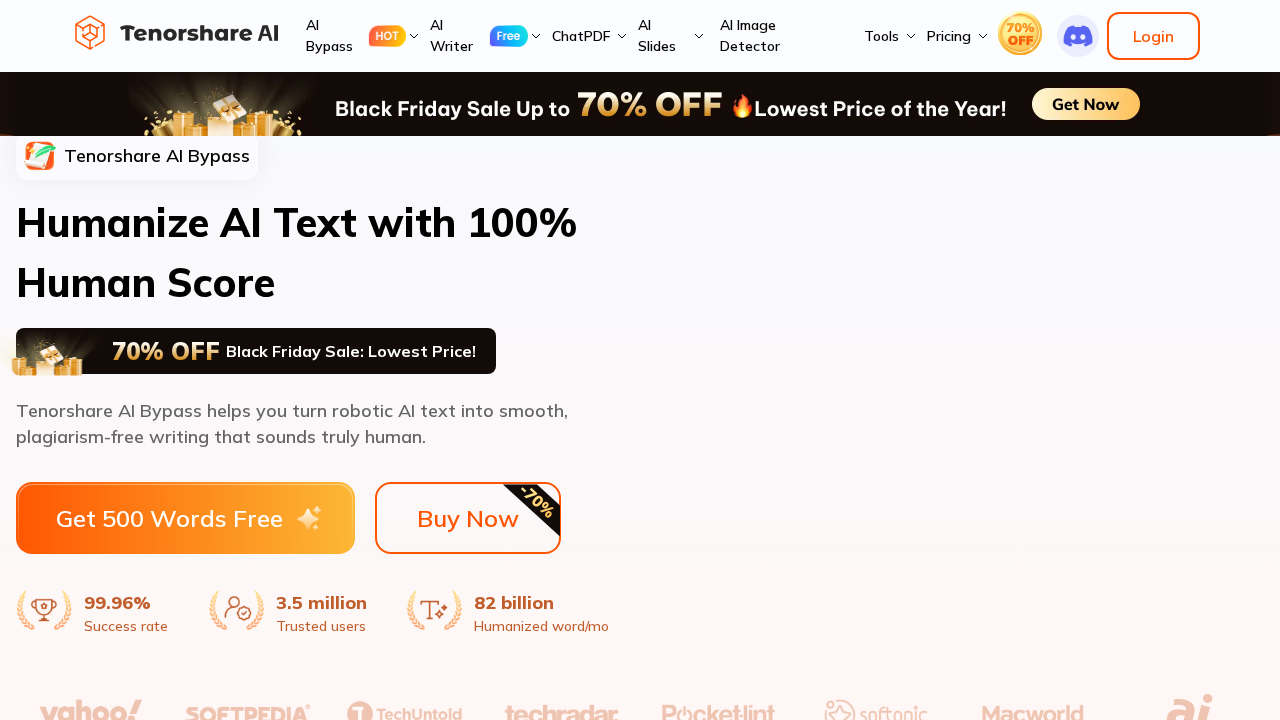The image size is (1280, 720).
Task: Click the Free badge beside AI Writer
Action: (x=508, y=36)
